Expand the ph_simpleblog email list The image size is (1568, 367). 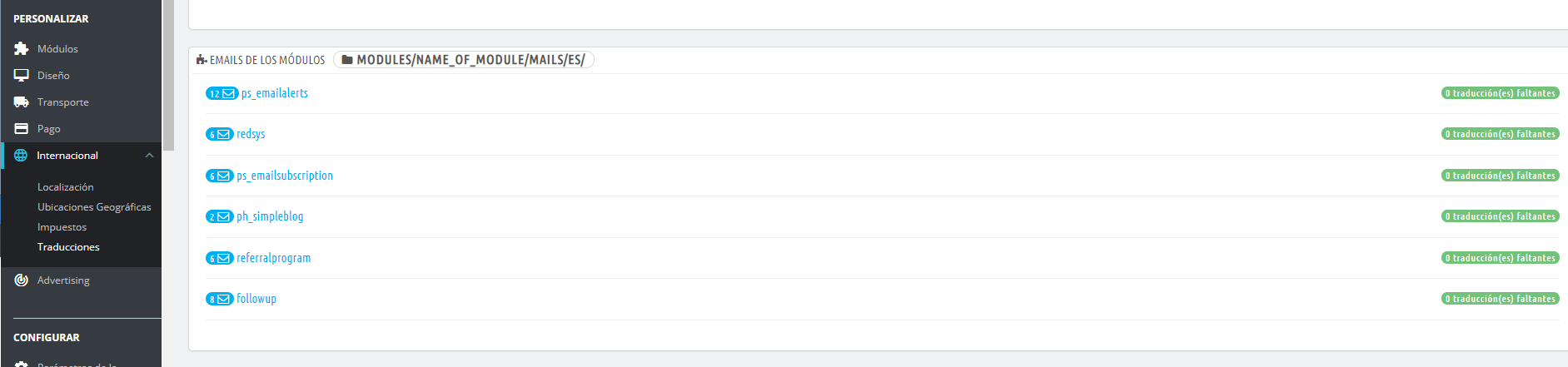pos(269,216)
